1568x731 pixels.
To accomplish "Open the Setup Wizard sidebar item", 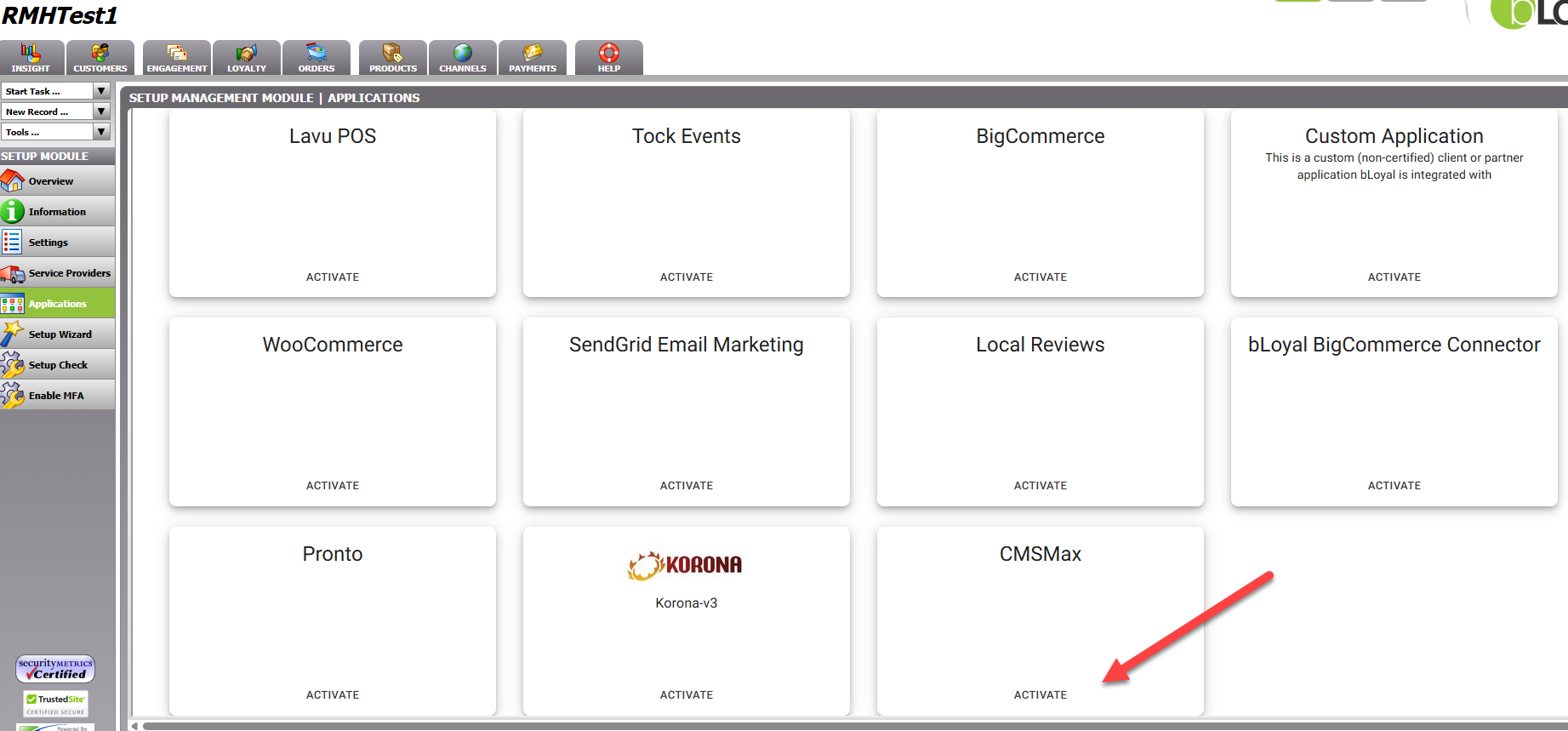I will tap(60, 334).
